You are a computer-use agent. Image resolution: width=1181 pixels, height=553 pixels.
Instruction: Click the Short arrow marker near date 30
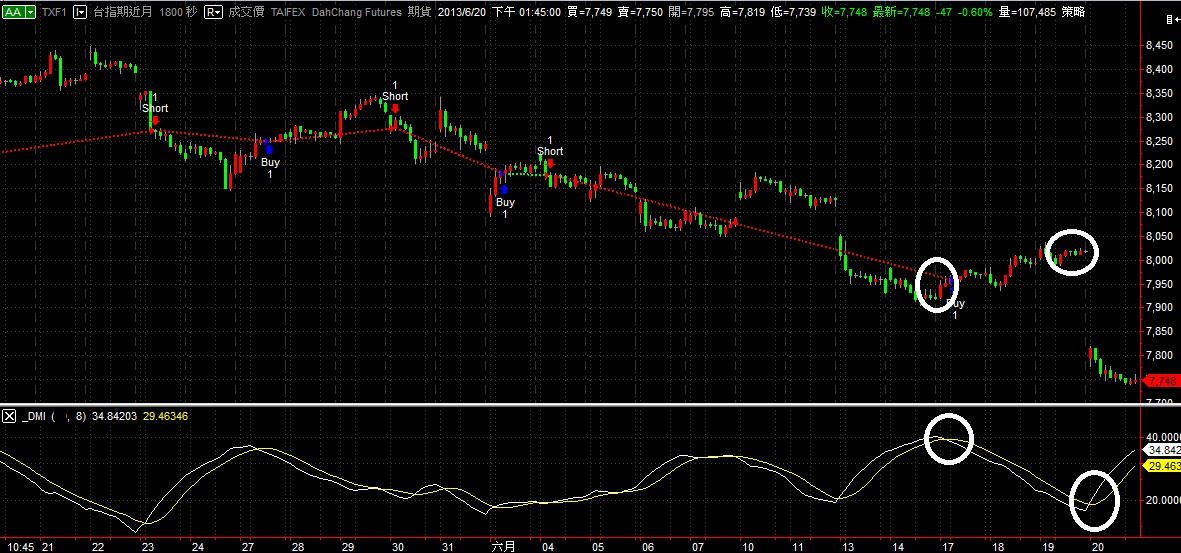(x=395, y=108)
